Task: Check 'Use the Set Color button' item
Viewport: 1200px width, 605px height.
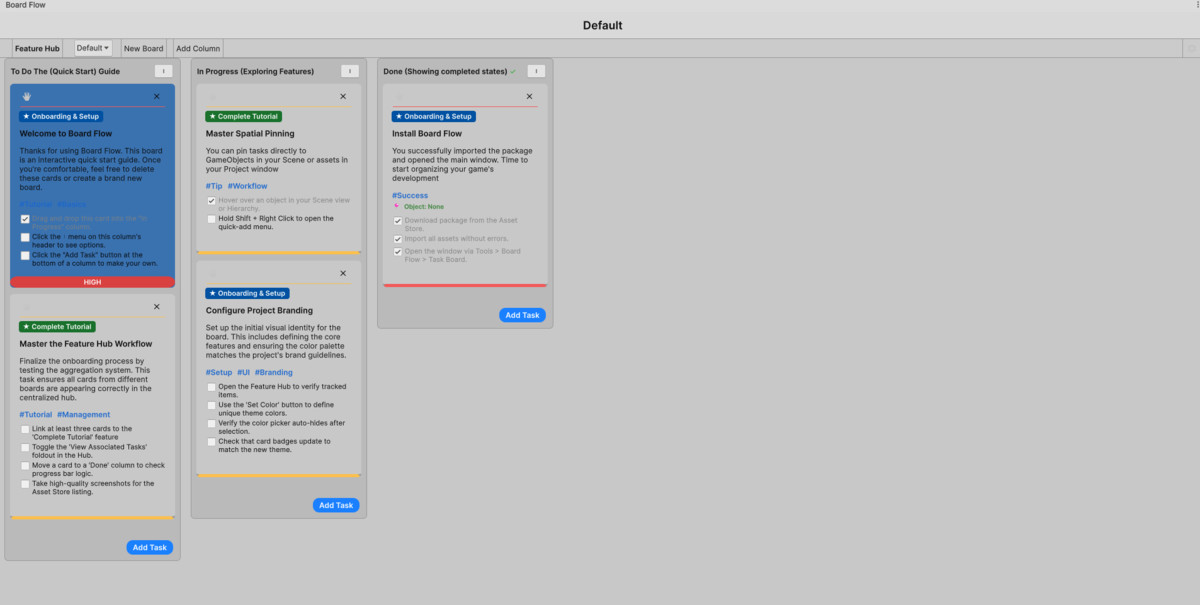Action: [212, 405]
